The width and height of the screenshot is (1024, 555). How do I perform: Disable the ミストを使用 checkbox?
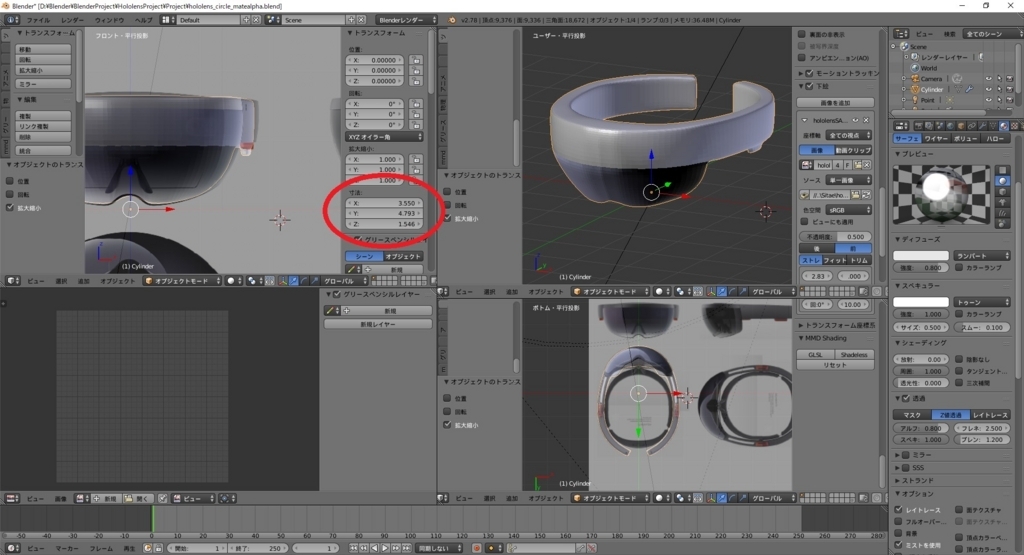[898, 545]
